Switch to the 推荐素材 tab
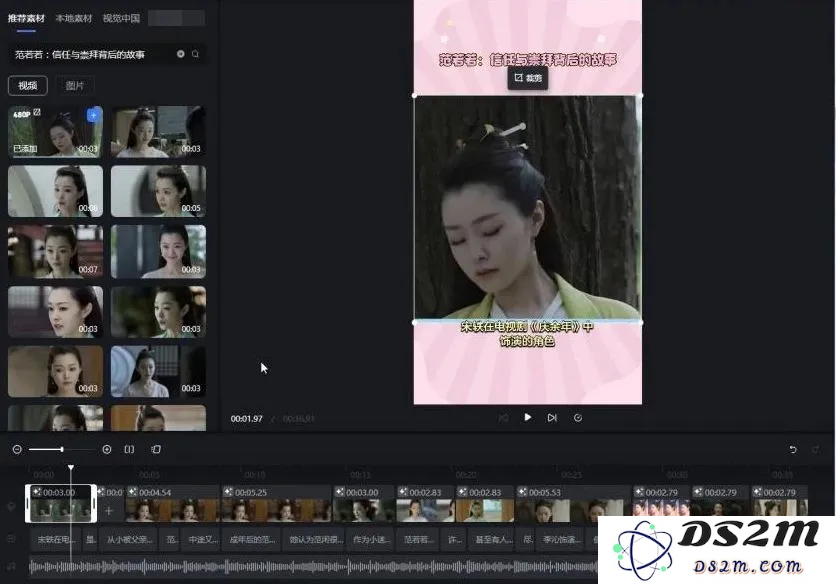Viewport: 836px width, 584px height. pyautogui.click(x=26, y=18)
